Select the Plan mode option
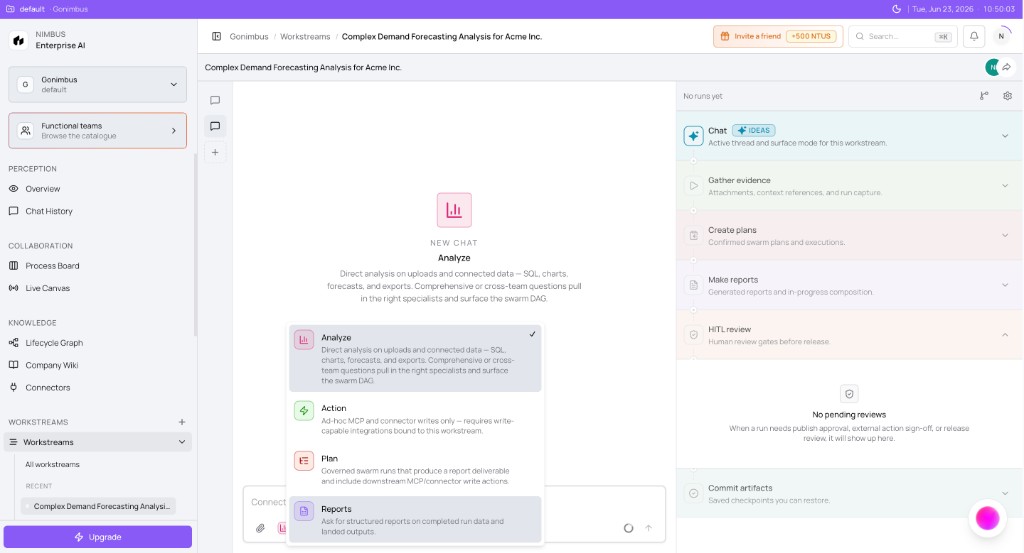1024x553 pixels. pos(415,469)
